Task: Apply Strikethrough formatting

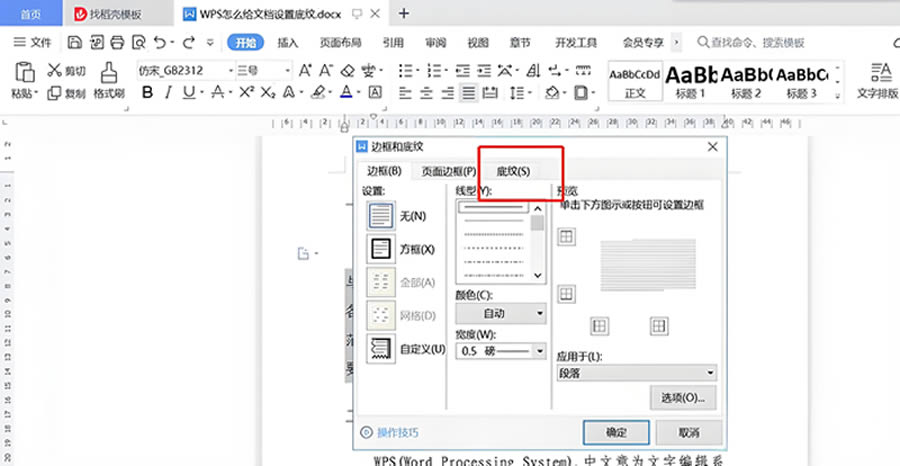Action: pos(218,92)
